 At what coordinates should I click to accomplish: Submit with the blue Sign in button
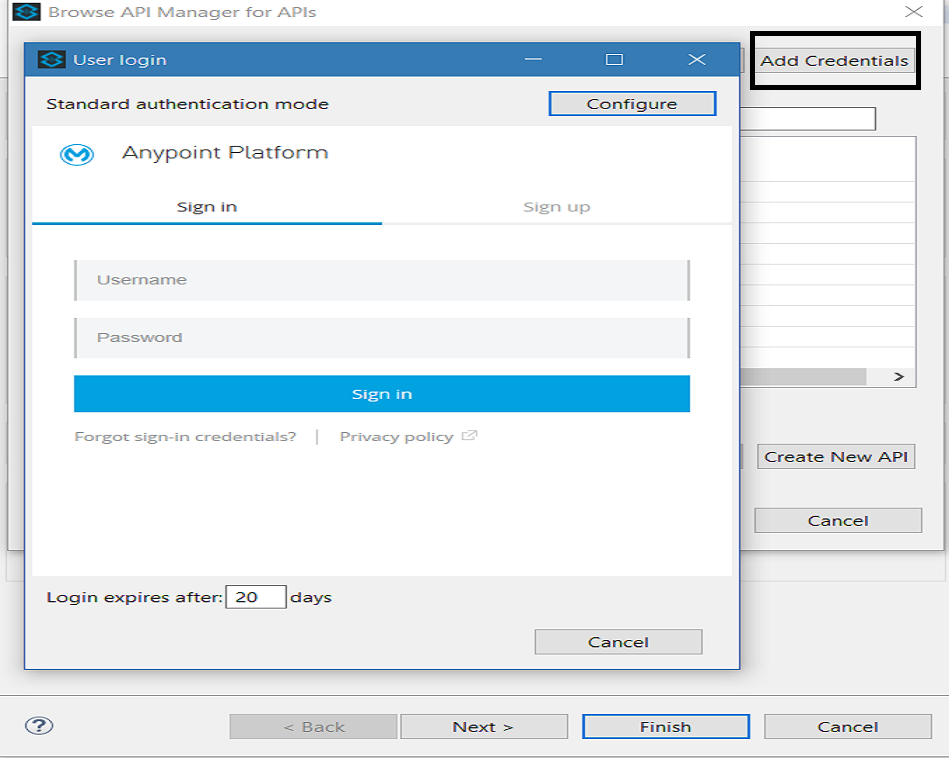382,394
